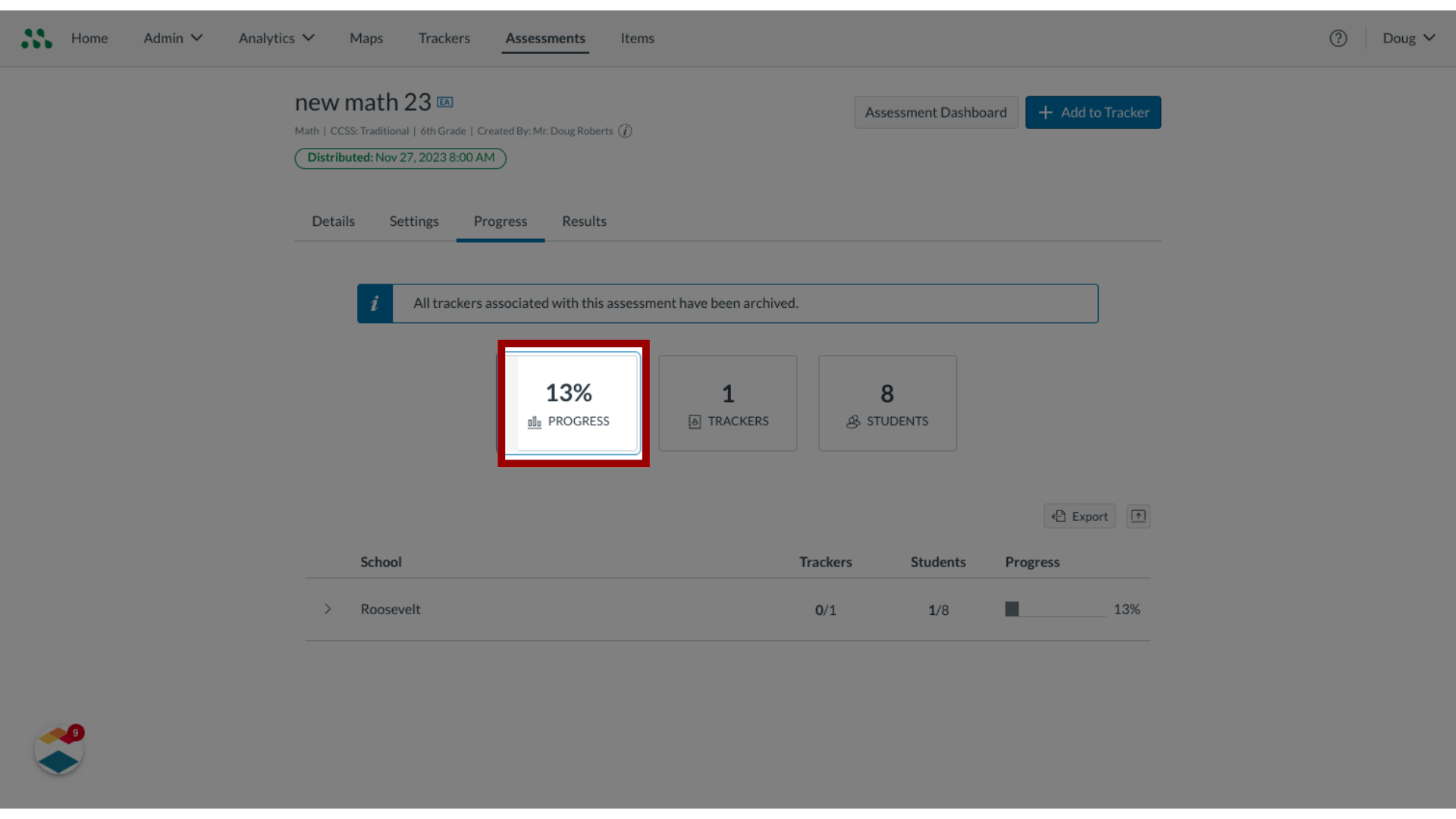Screen dimensions: 1456x819
Task: Click the Add to Tracker button
Action: (x=1093, y=112)
